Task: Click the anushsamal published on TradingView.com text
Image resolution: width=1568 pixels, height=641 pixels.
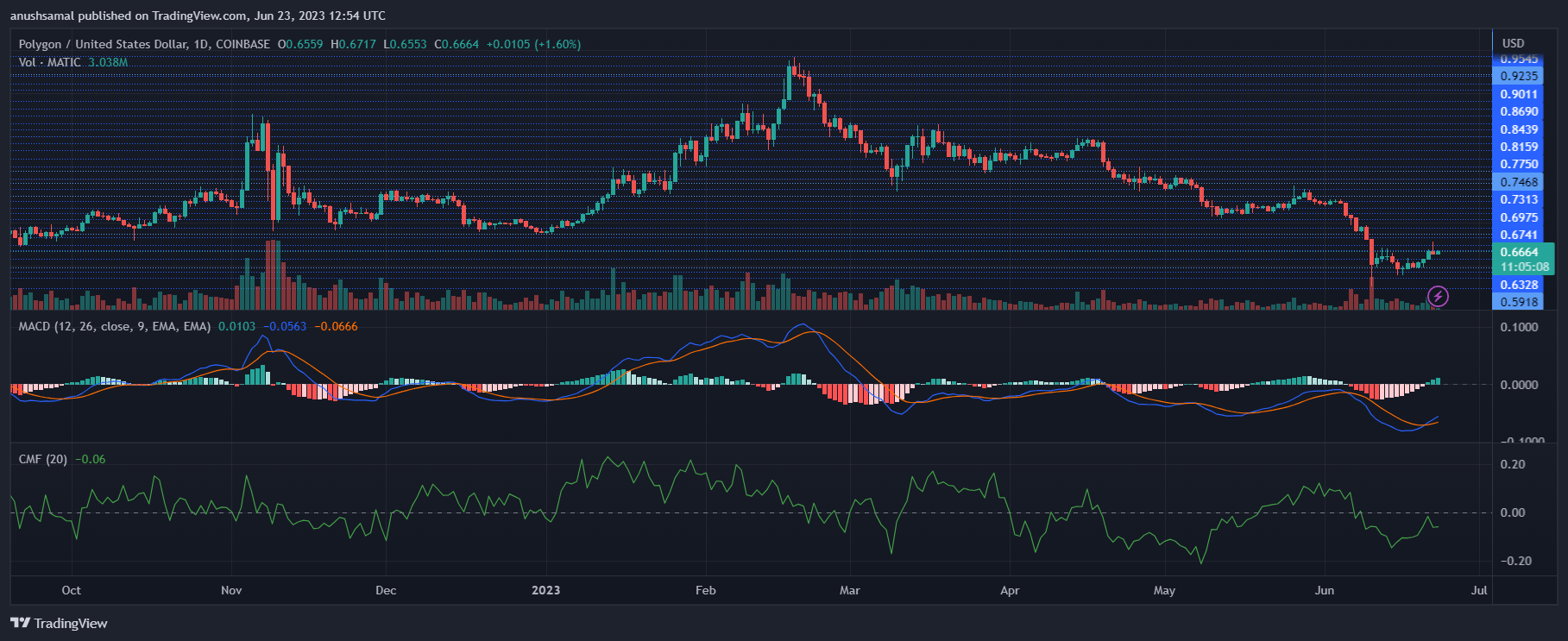Action: (198, 16)
